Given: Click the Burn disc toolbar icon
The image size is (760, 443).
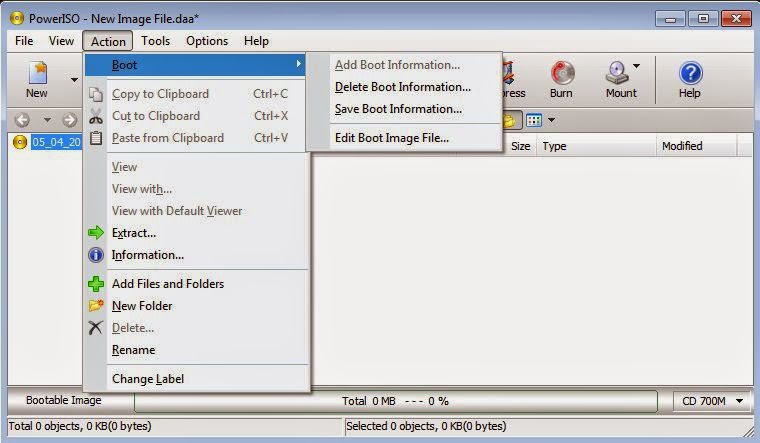Looking at the screenshot, I should 562,73.
